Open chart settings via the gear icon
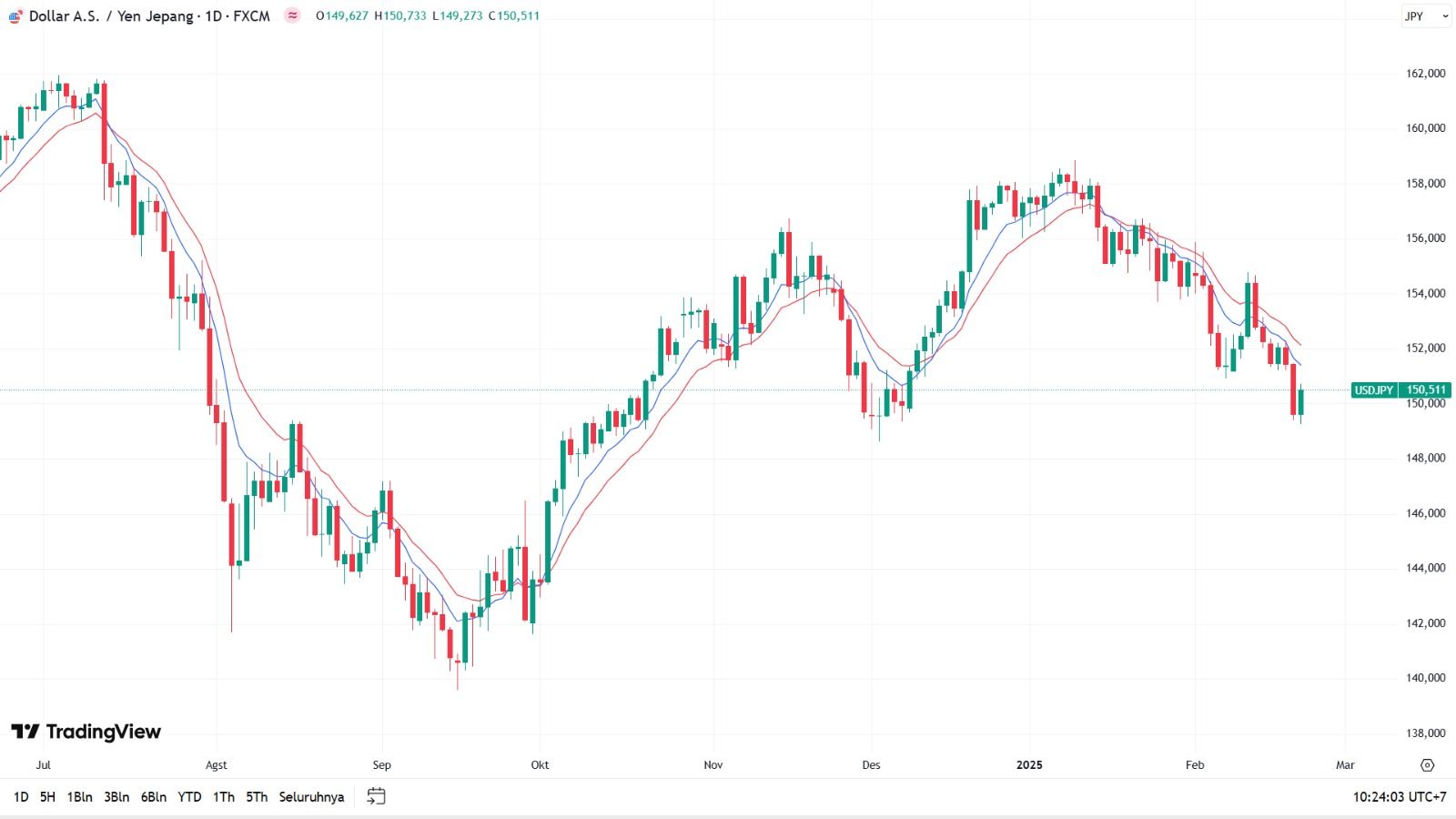The image size is (1456, 819). click(1427, 765)
